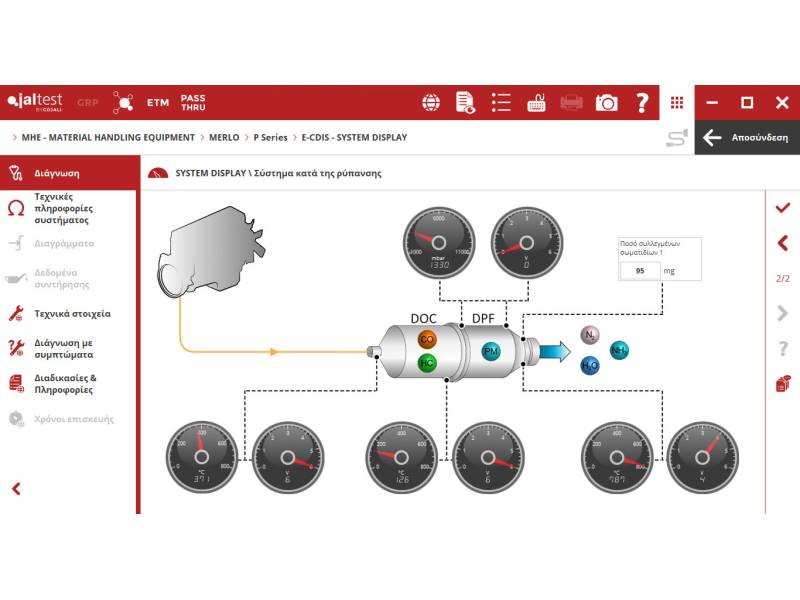
Task: Collapse the left sidebar with bottom arrow
Action: (16, 489)
